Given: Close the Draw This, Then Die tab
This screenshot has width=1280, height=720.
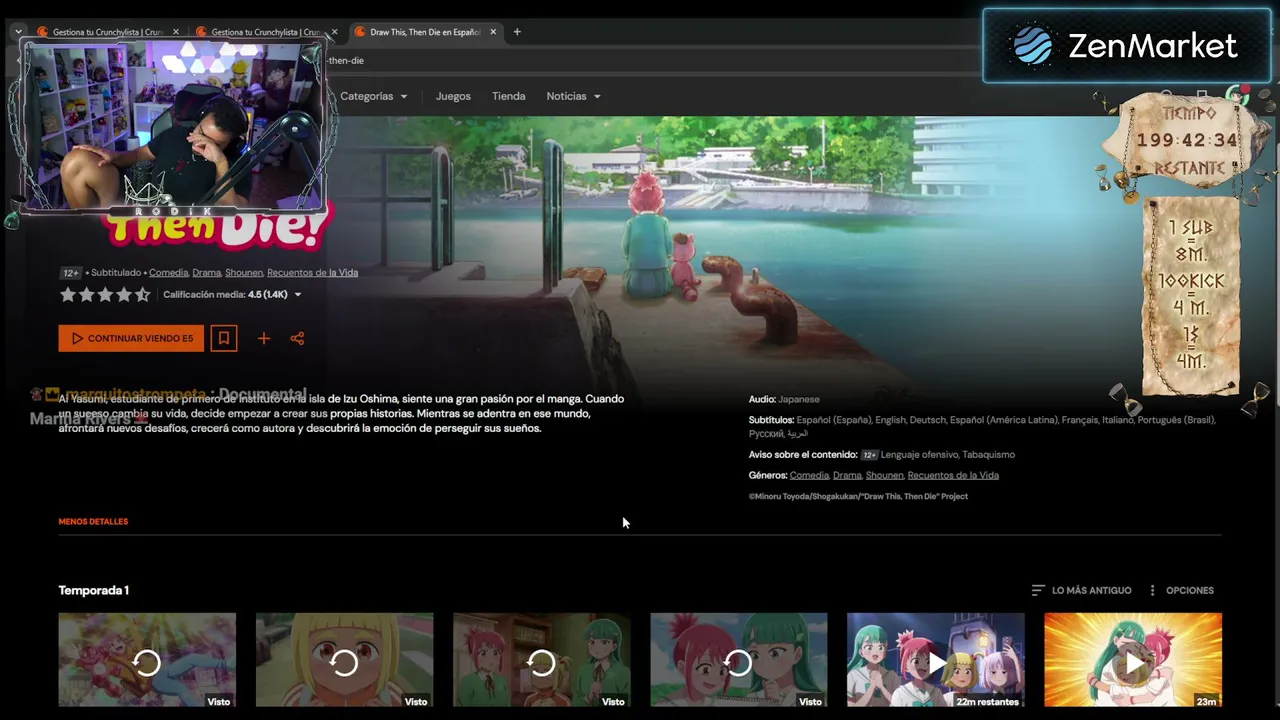Looking at the screenshot, I should [493, 32].
